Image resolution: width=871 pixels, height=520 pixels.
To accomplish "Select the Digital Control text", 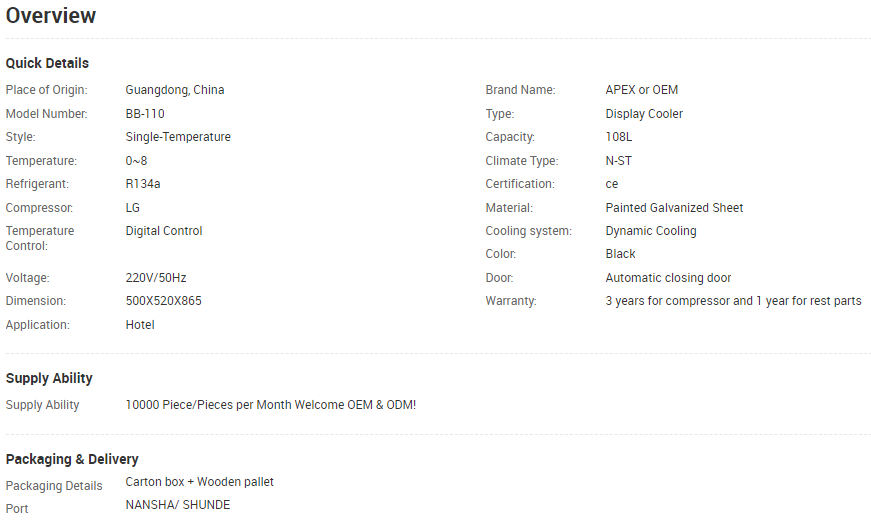I will click(x=164, y=231).
